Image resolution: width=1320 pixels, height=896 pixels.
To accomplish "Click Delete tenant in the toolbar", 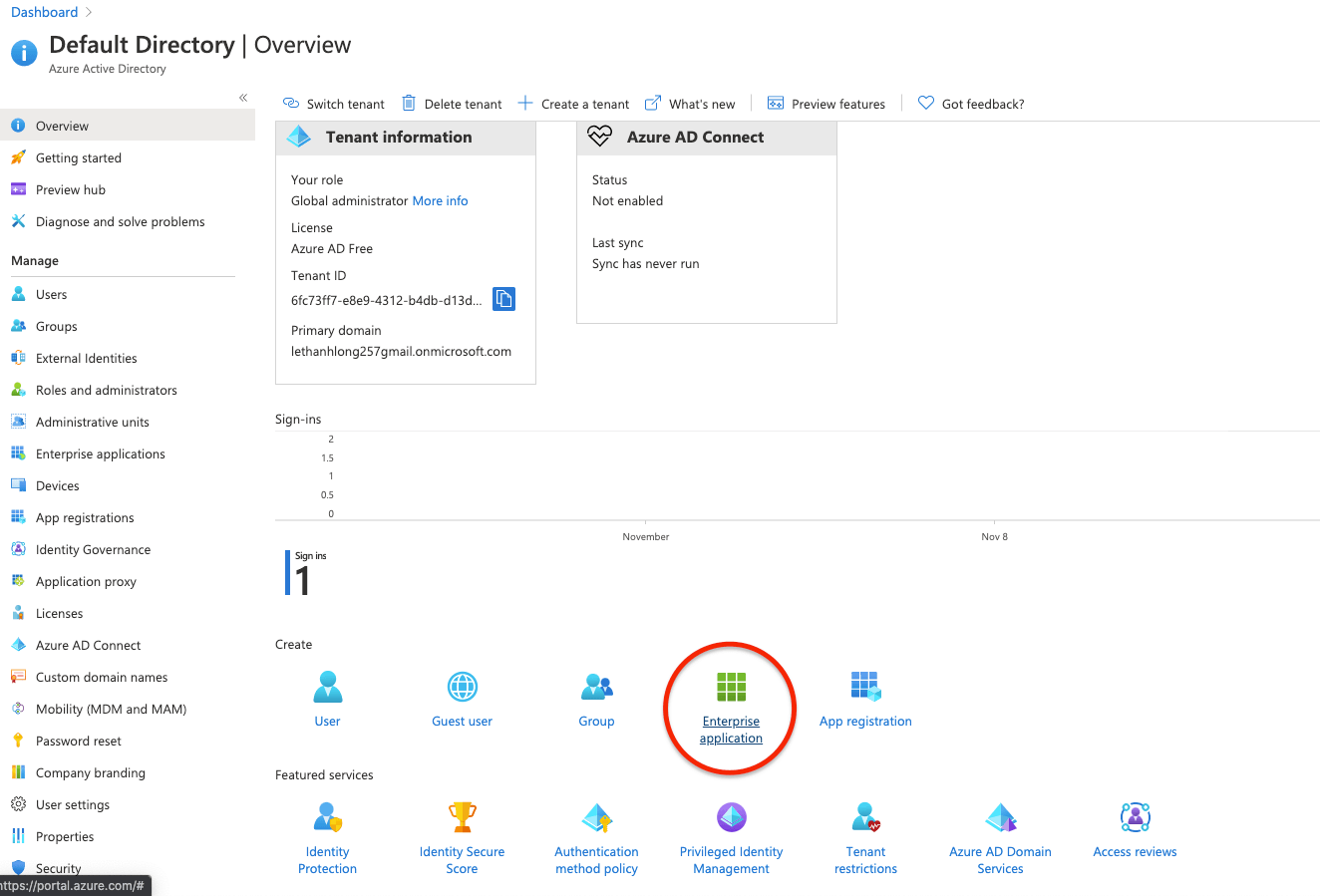I will [x=452, y=104].
